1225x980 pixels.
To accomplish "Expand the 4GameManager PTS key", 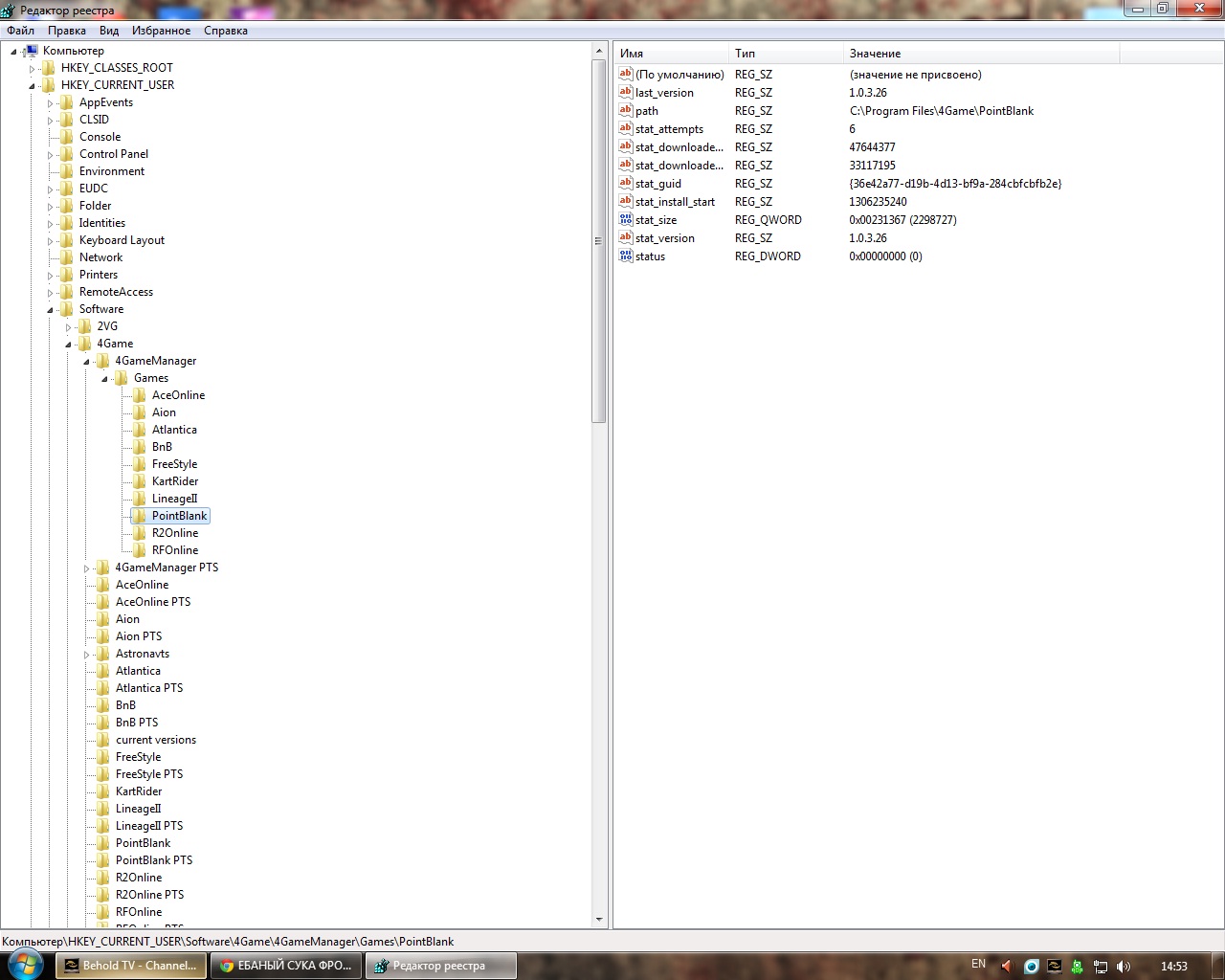I will click(x=86, y=568).
